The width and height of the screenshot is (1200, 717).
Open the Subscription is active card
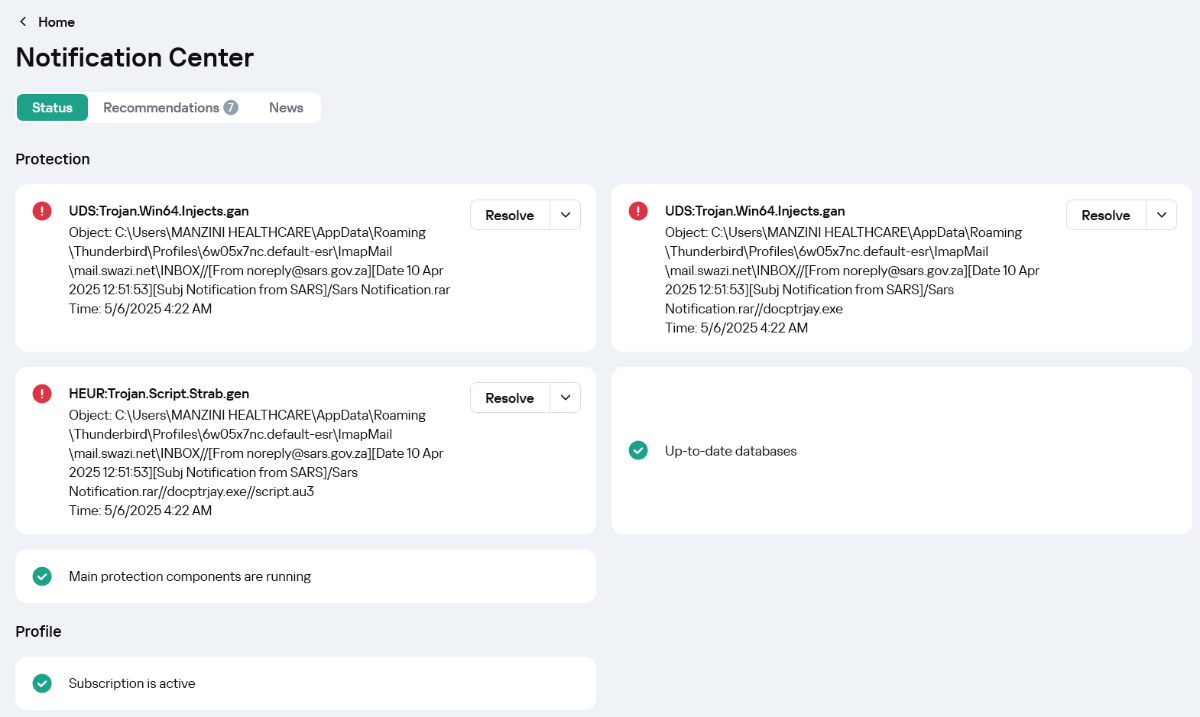[x=305, y=683]
